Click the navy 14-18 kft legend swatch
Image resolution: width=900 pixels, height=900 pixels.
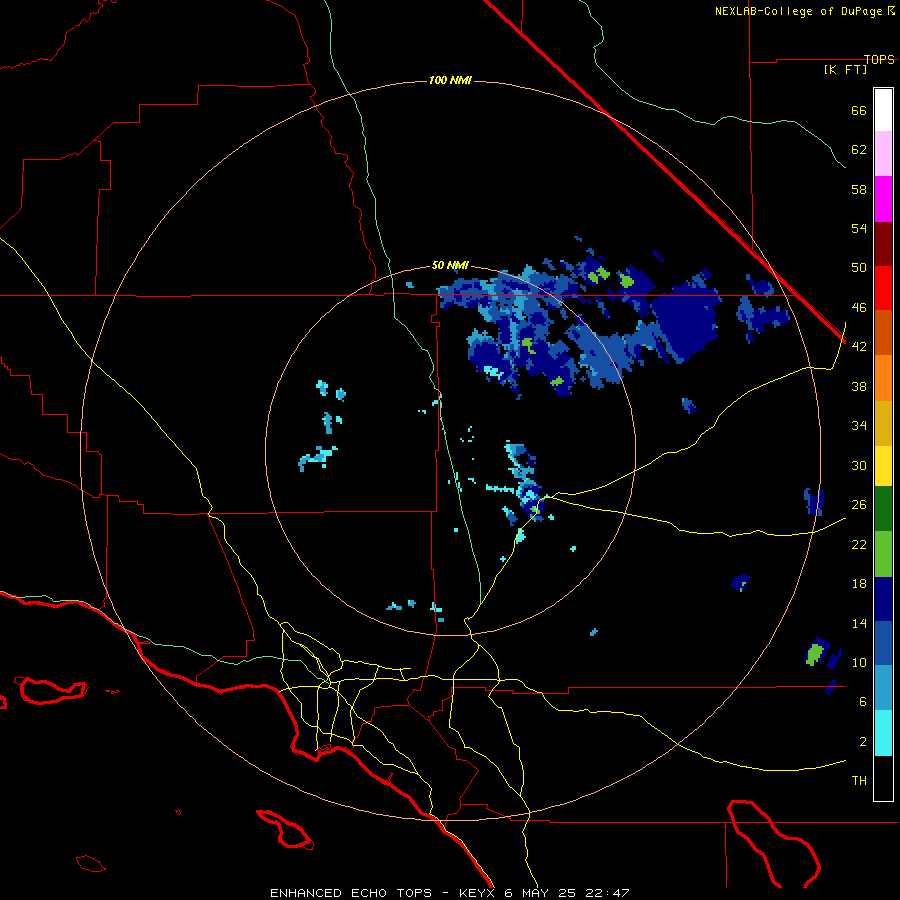pos(883,599)
